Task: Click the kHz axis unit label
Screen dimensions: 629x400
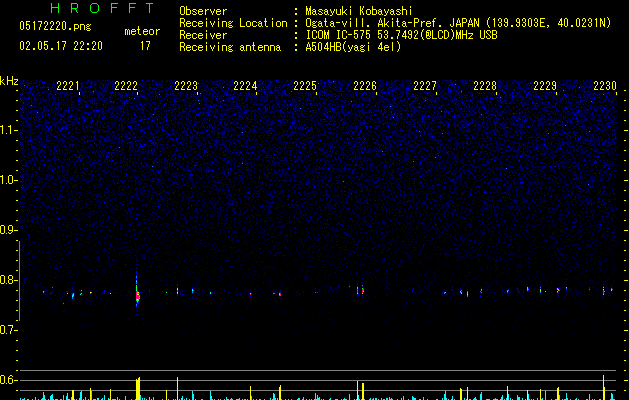Action: coord(9,81)
